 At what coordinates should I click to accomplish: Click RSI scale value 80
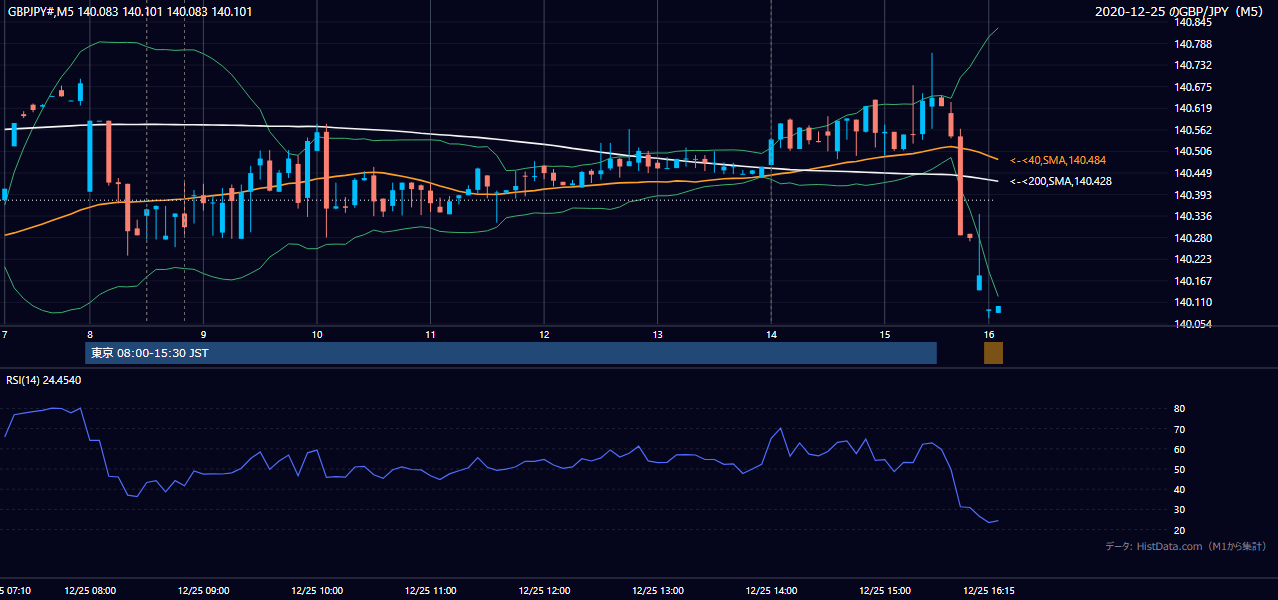(x=1180, y=409)
